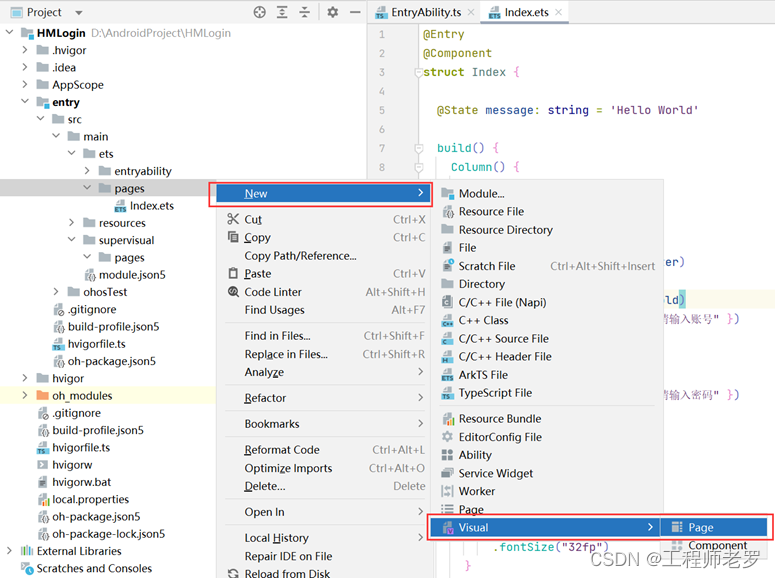This screenshot has width=775, height=578.
Task: Click Ability icon in New submenu
Action: (447, 455)
